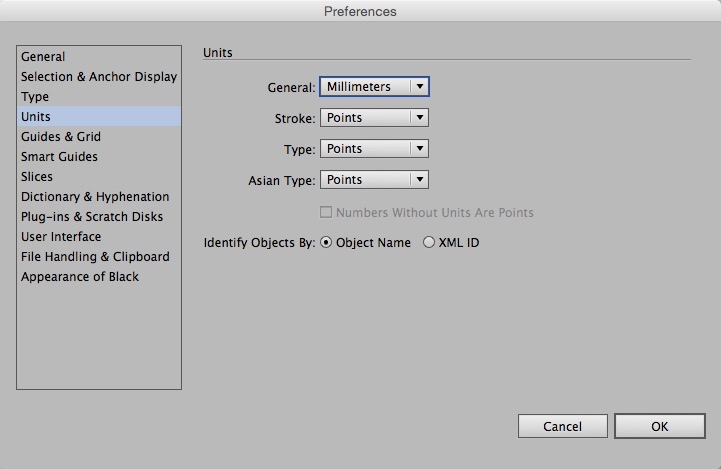Toggle Numbers Without Units Are Points checkbox
The width and height of the screenshot is (721, 469).
[326, 212]
